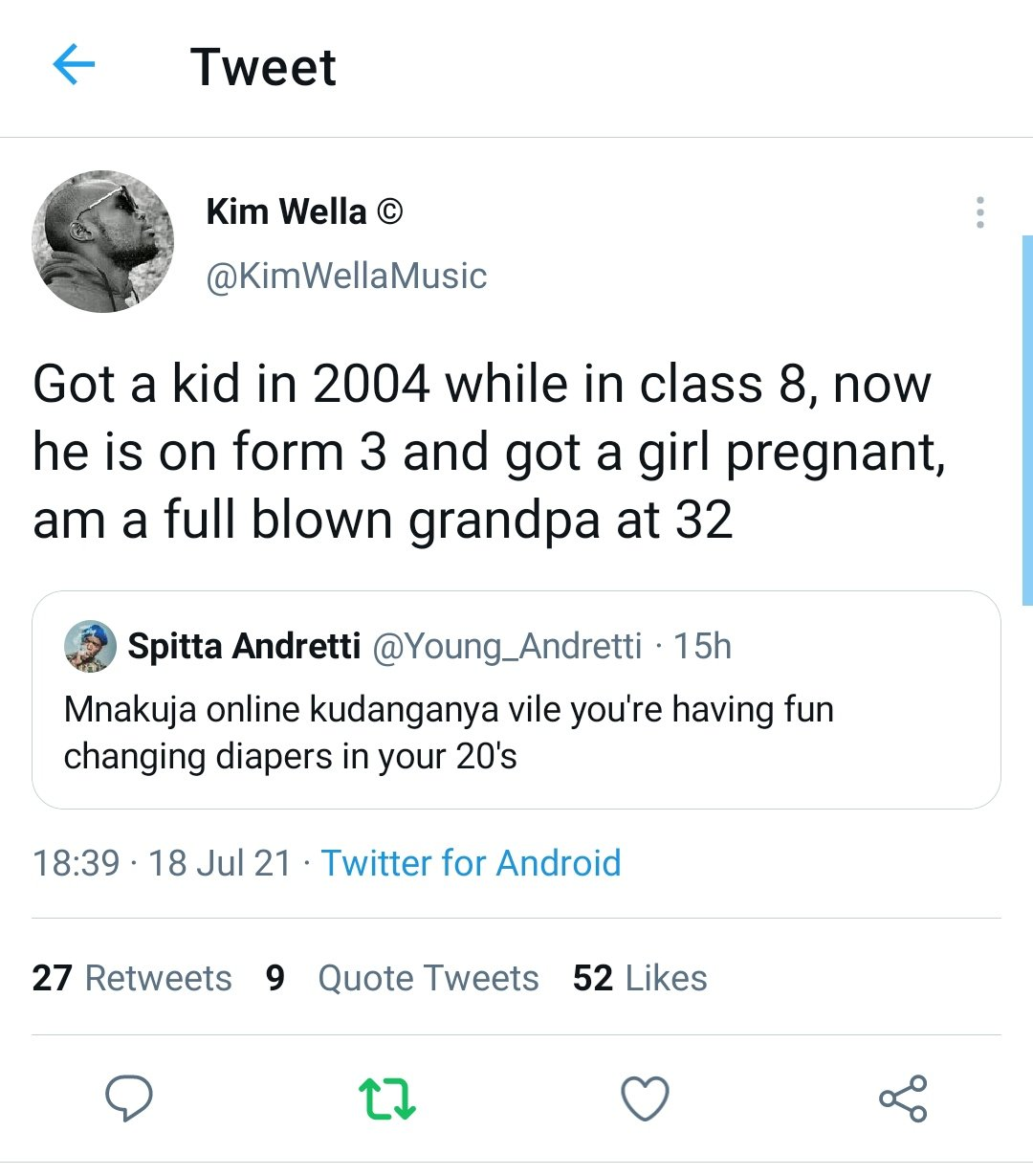Tap the Kim Wella display name

[286, 211]
